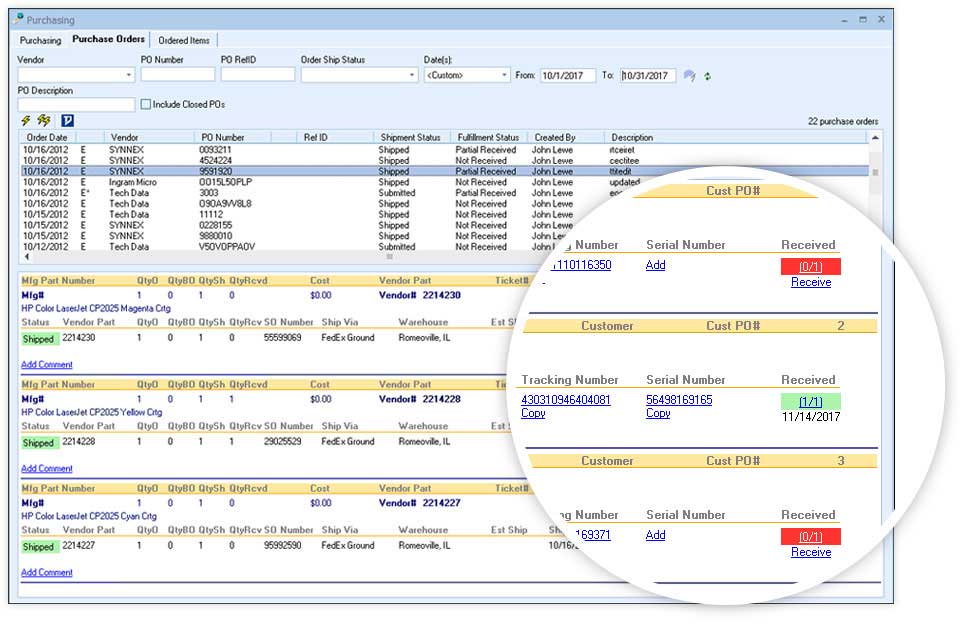
Task: Click the Receive link under the red badge
Action: (x=810, y=282)
